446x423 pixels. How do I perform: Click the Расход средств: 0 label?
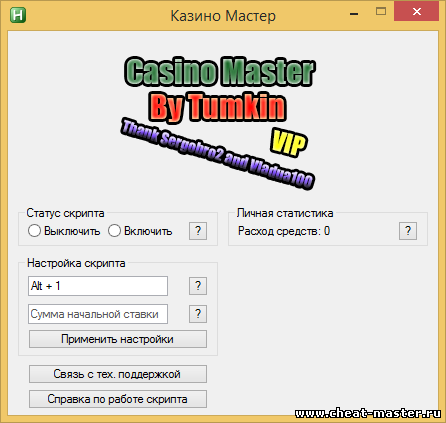coord(284,231)
